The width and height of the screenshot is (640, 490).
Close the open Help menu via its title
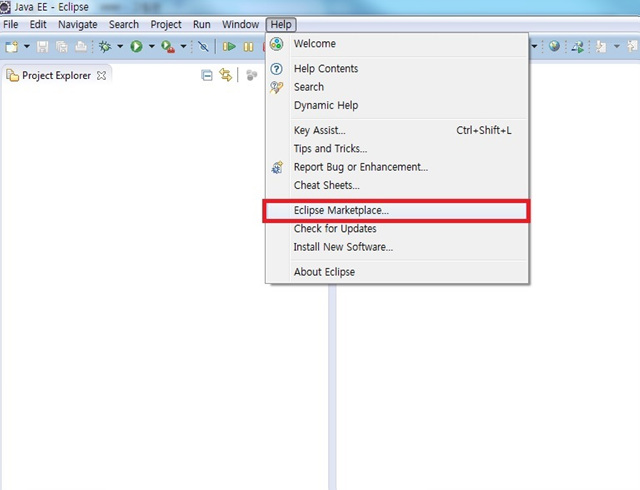281,24
